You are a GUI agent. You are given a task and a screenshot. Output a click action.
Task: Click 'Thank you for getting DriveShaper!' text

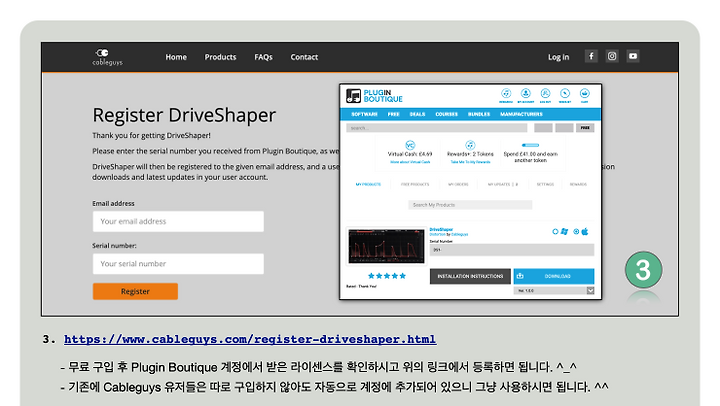click(x=151, y=135)
